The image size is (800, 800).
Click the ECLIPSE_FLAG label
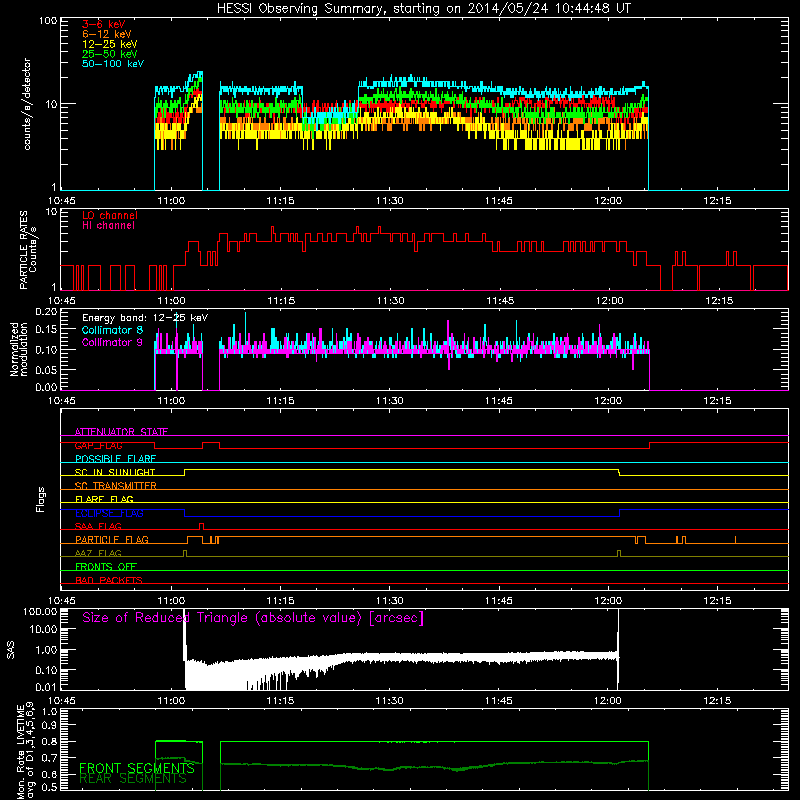pyautogui.click(x=109, y=513)
